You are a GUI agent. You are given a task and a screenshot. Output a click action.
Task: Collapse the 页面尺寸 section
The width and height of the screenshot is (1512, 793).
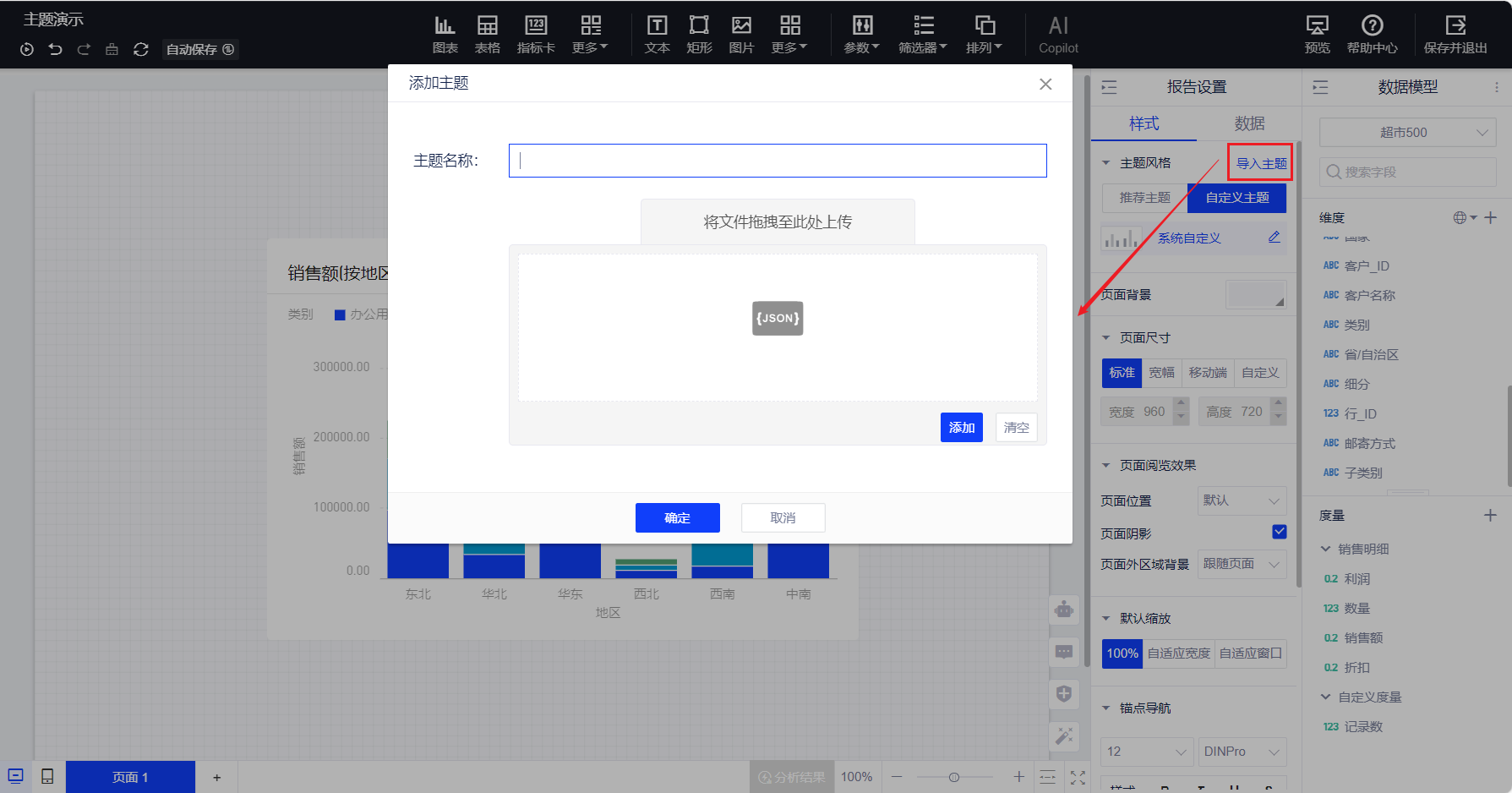click(x=1106, y=338)
